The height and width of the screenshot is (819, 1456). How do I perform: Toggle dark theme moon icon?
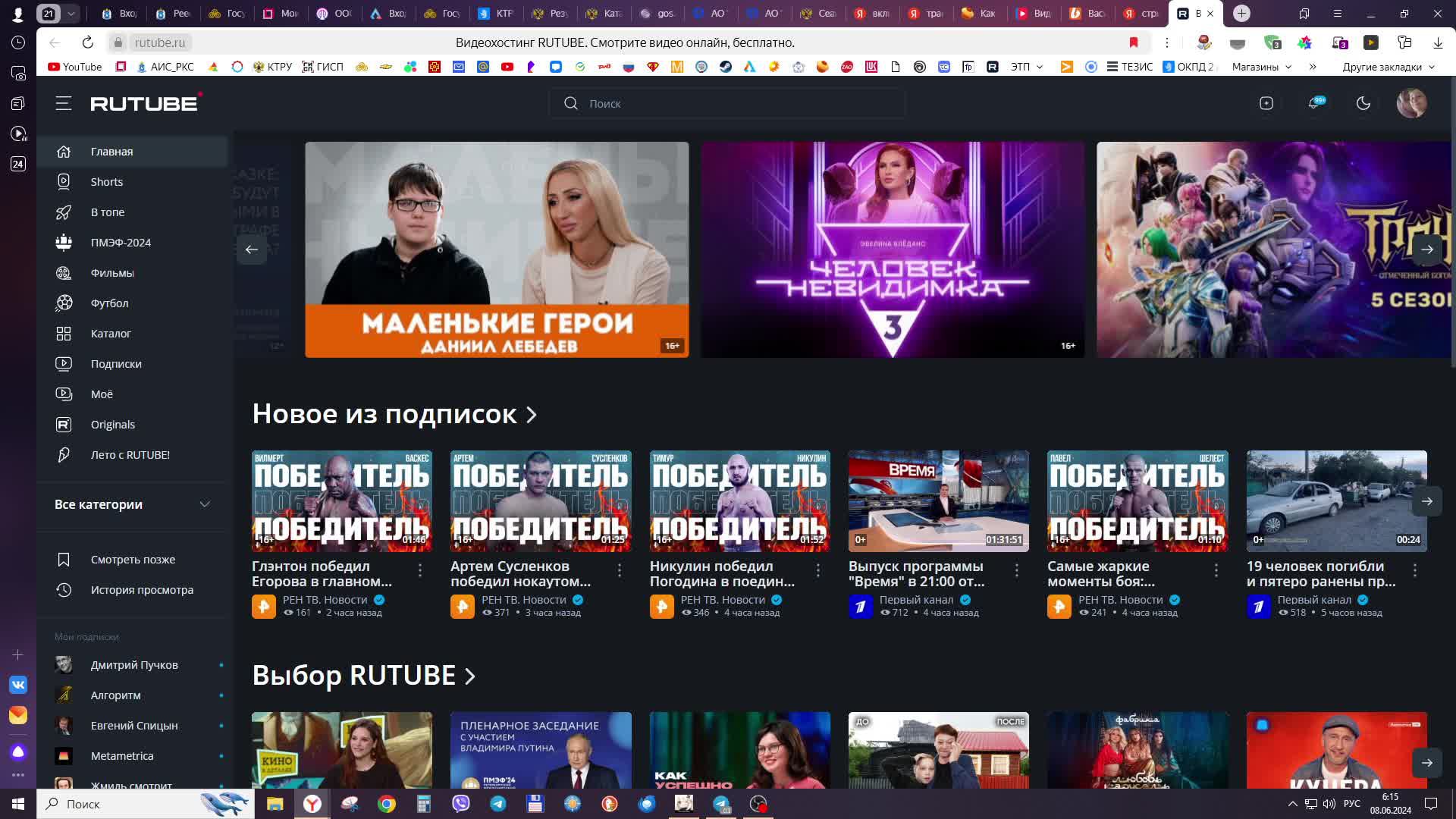pyautogui.click(x=1363, y=103)
